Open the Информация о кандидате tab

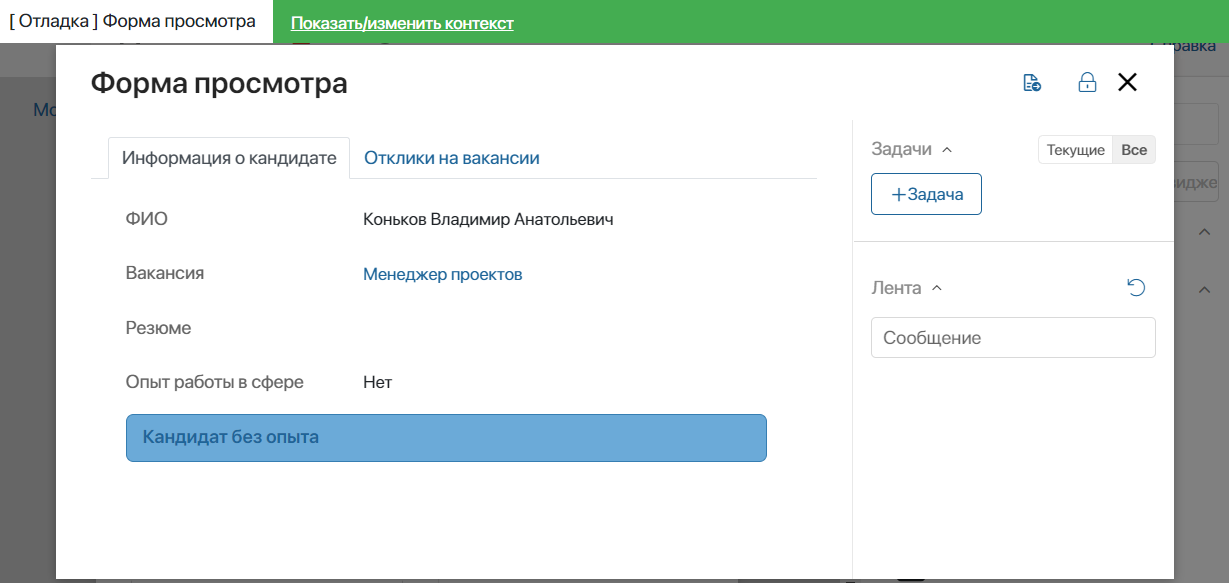point(229,158)
